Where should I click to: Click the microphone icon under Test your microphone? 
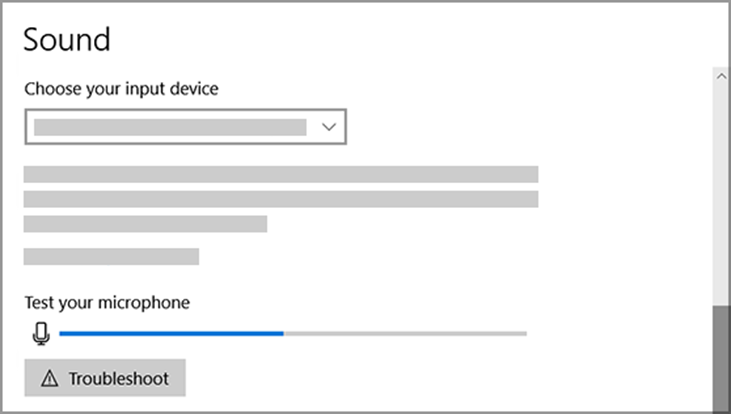[41, 333]
